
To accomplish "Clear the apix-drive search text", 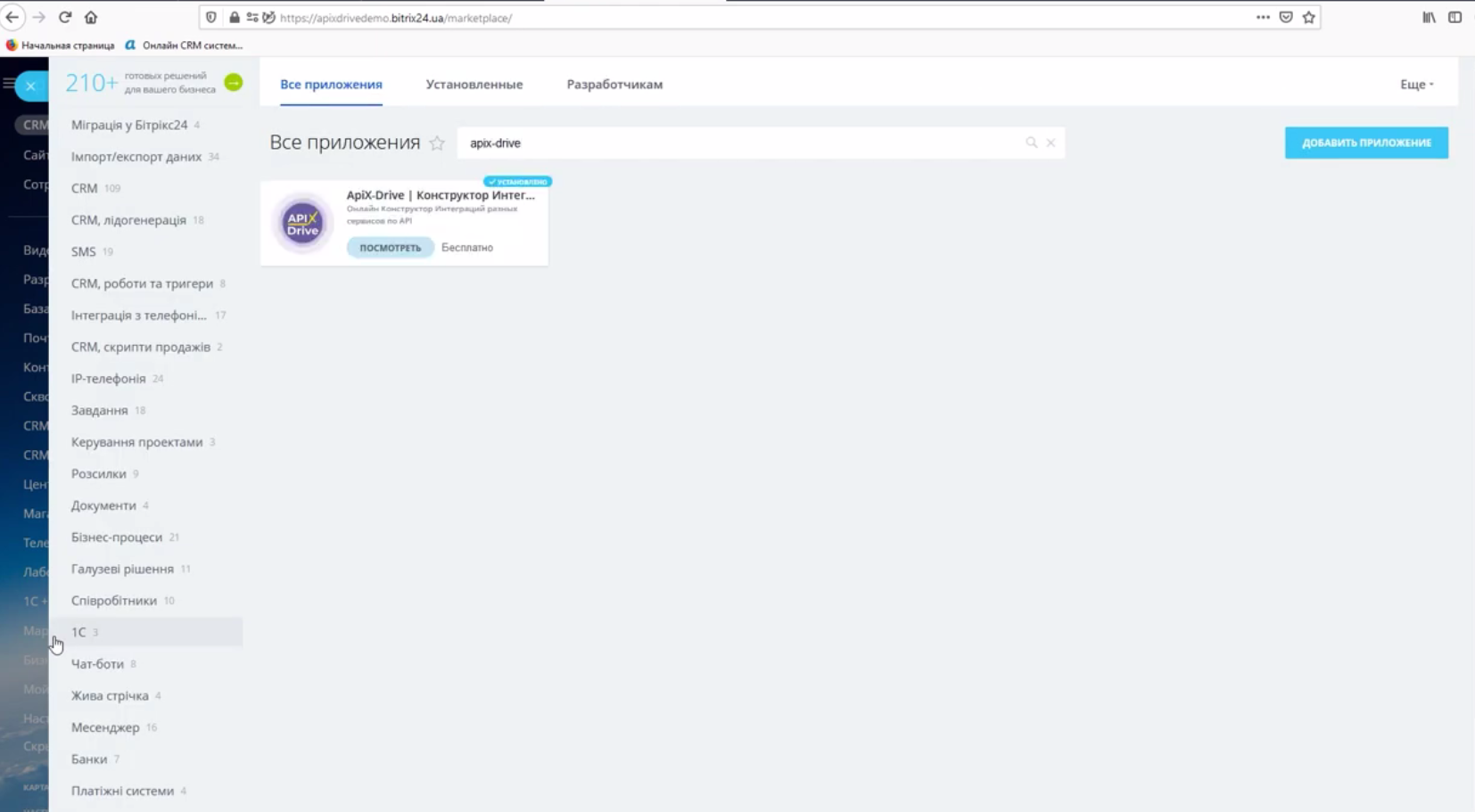I will pos(1051,143).
